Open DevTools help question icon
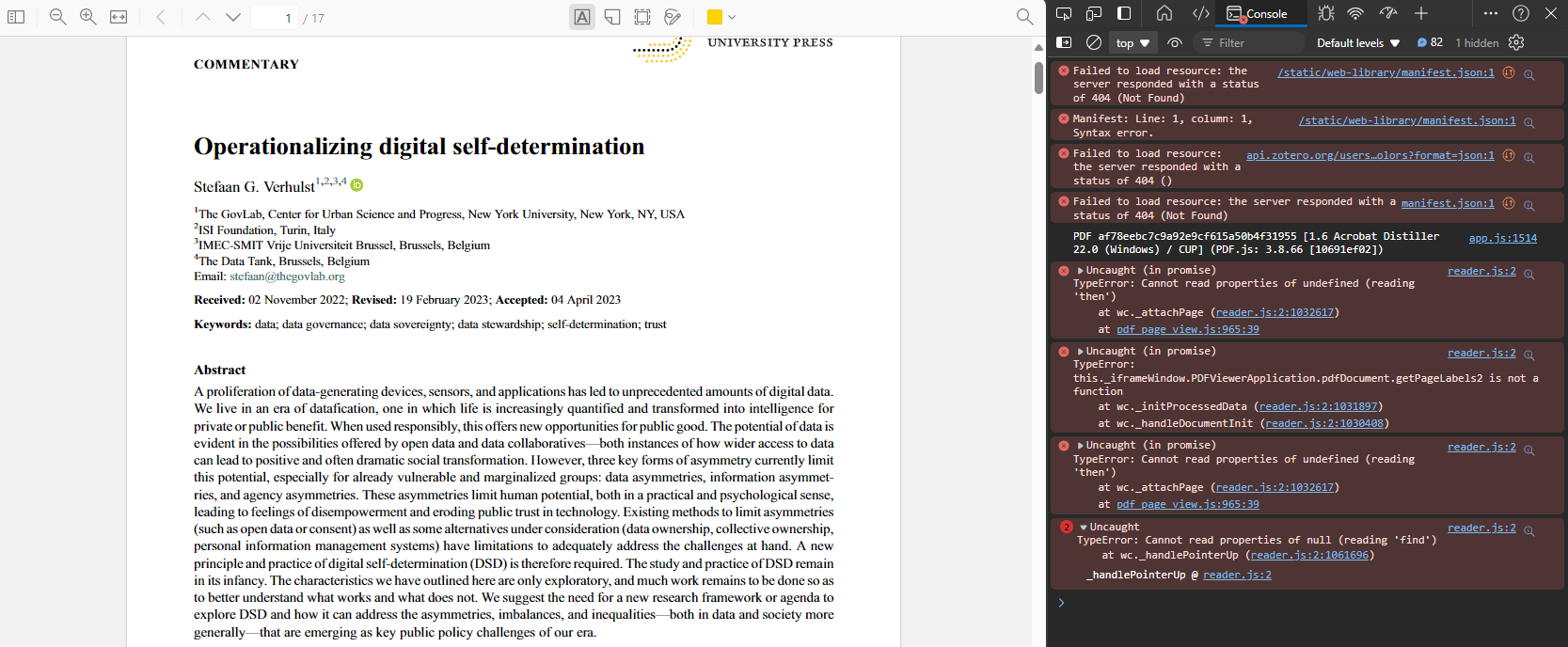Viewport: 1568px width, 647px height. 1521,13
